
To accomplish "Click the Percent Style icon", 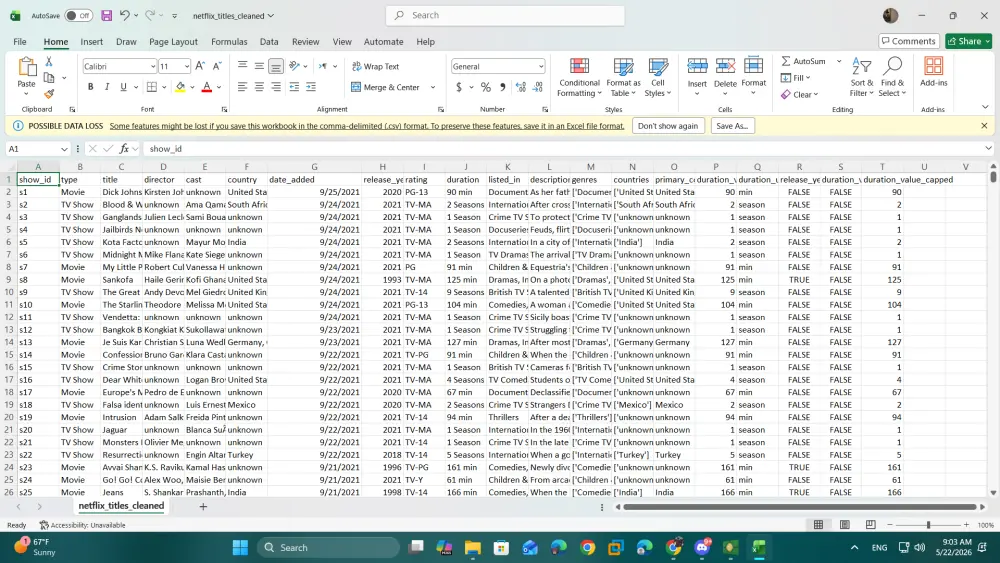I will [x=486, y=87].
